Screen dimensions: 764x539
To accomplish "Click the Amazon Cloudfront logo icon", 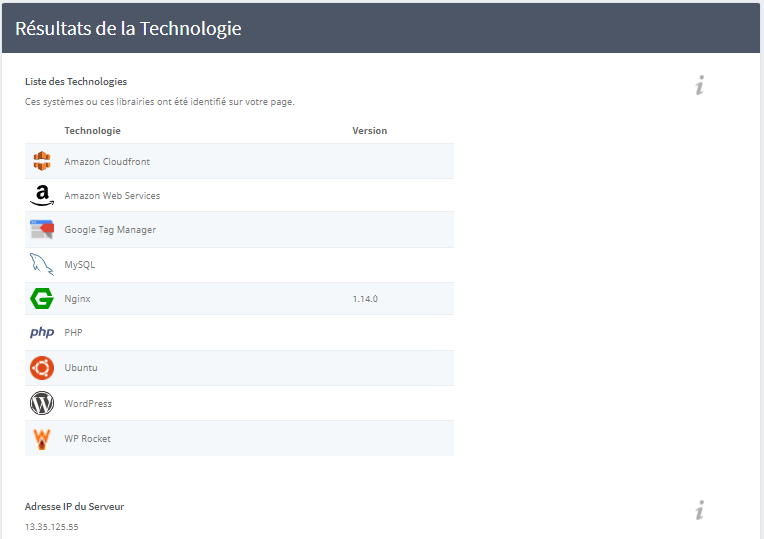I will 42,161.
